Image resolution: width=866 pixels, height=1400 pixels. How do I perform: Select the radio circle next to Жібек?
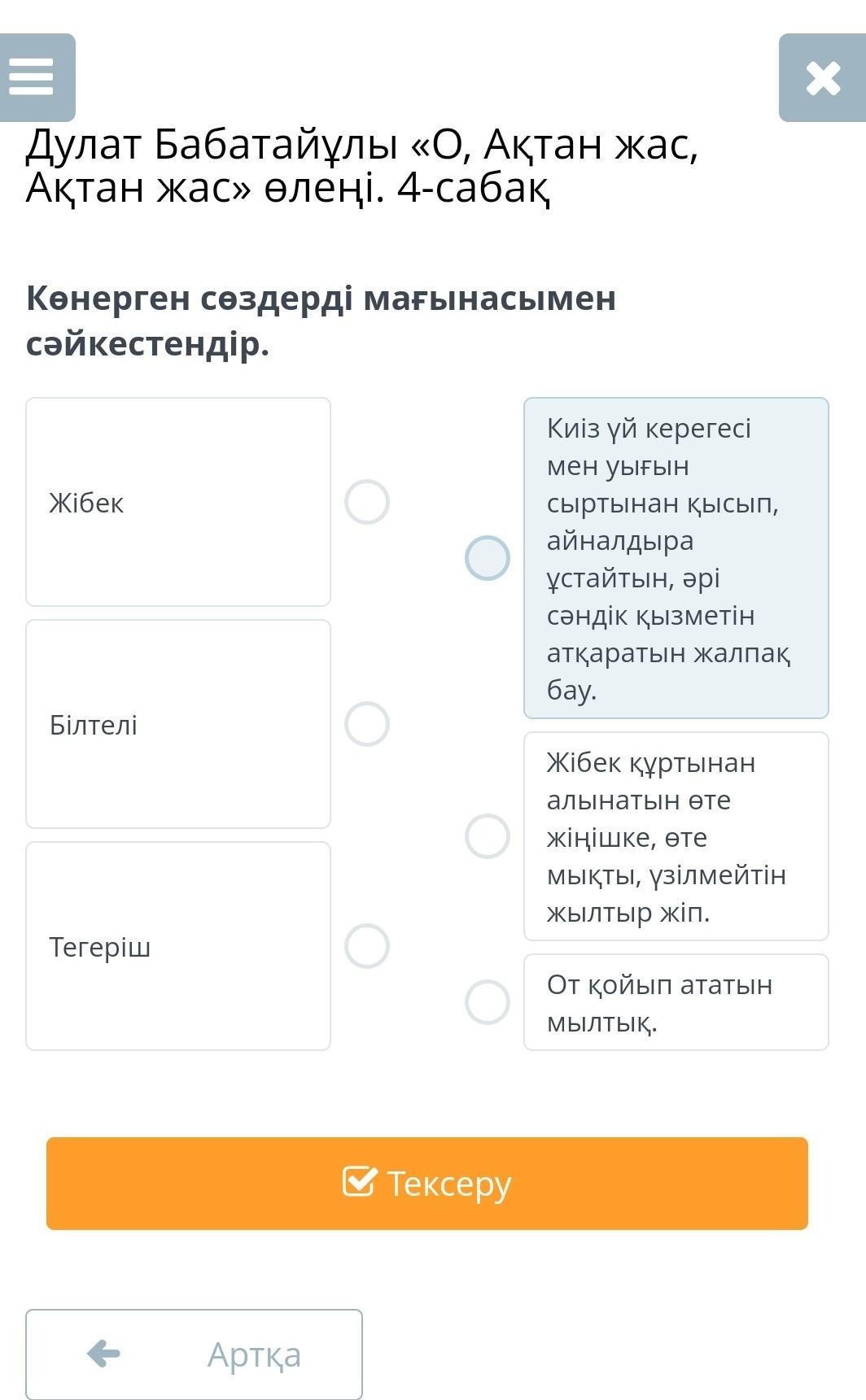366,502
